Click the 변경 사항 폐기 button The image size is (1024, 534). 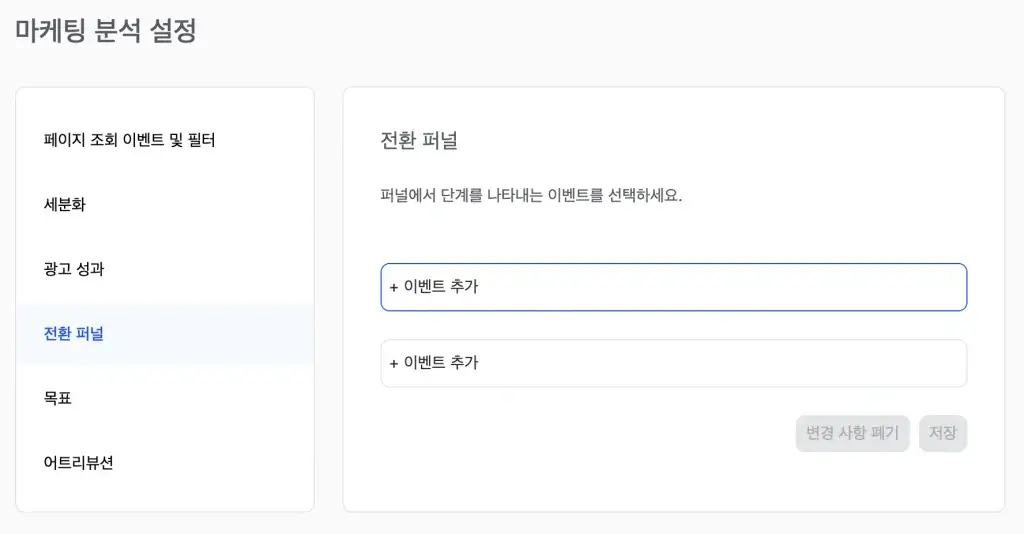[x=852, y=433]
